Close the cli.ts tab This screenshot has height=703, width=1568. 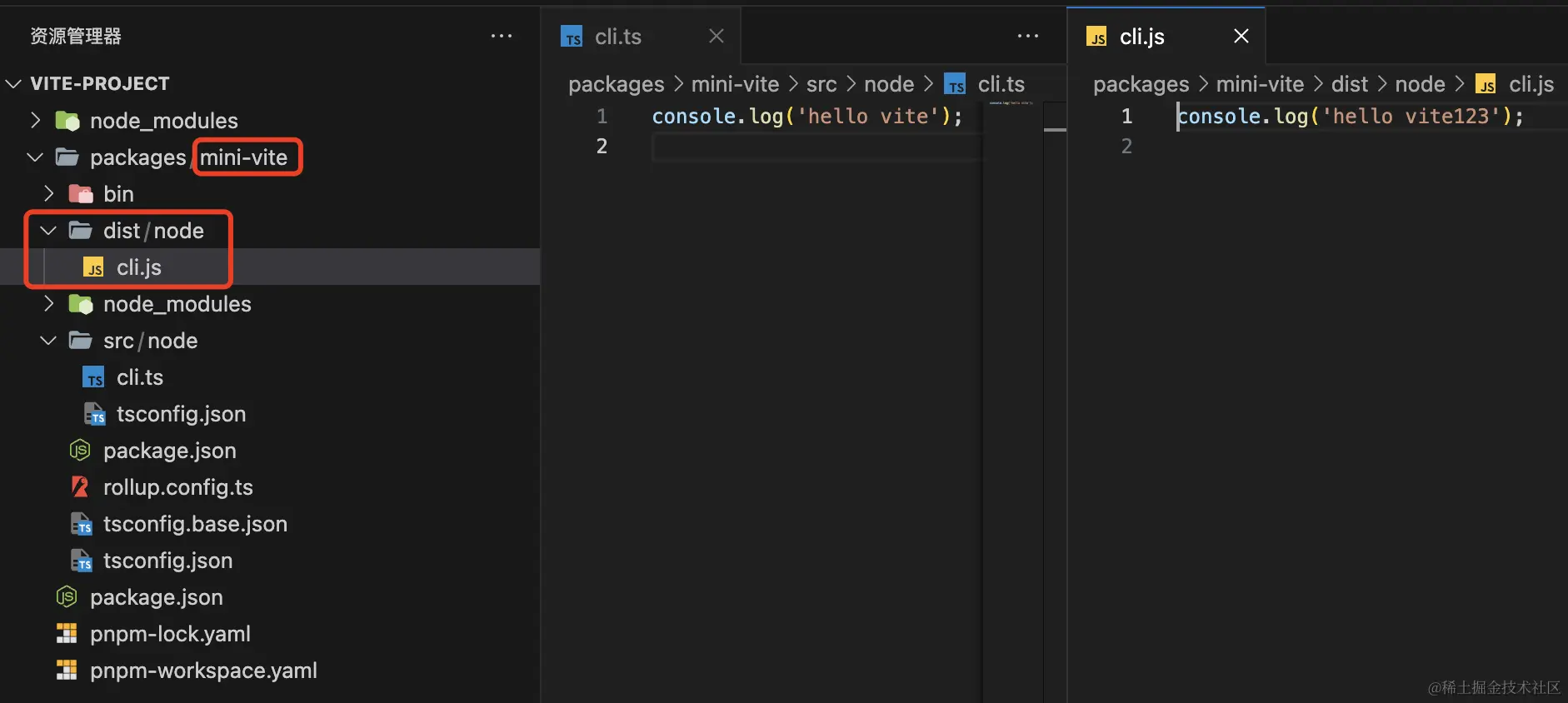pos(717,36)
